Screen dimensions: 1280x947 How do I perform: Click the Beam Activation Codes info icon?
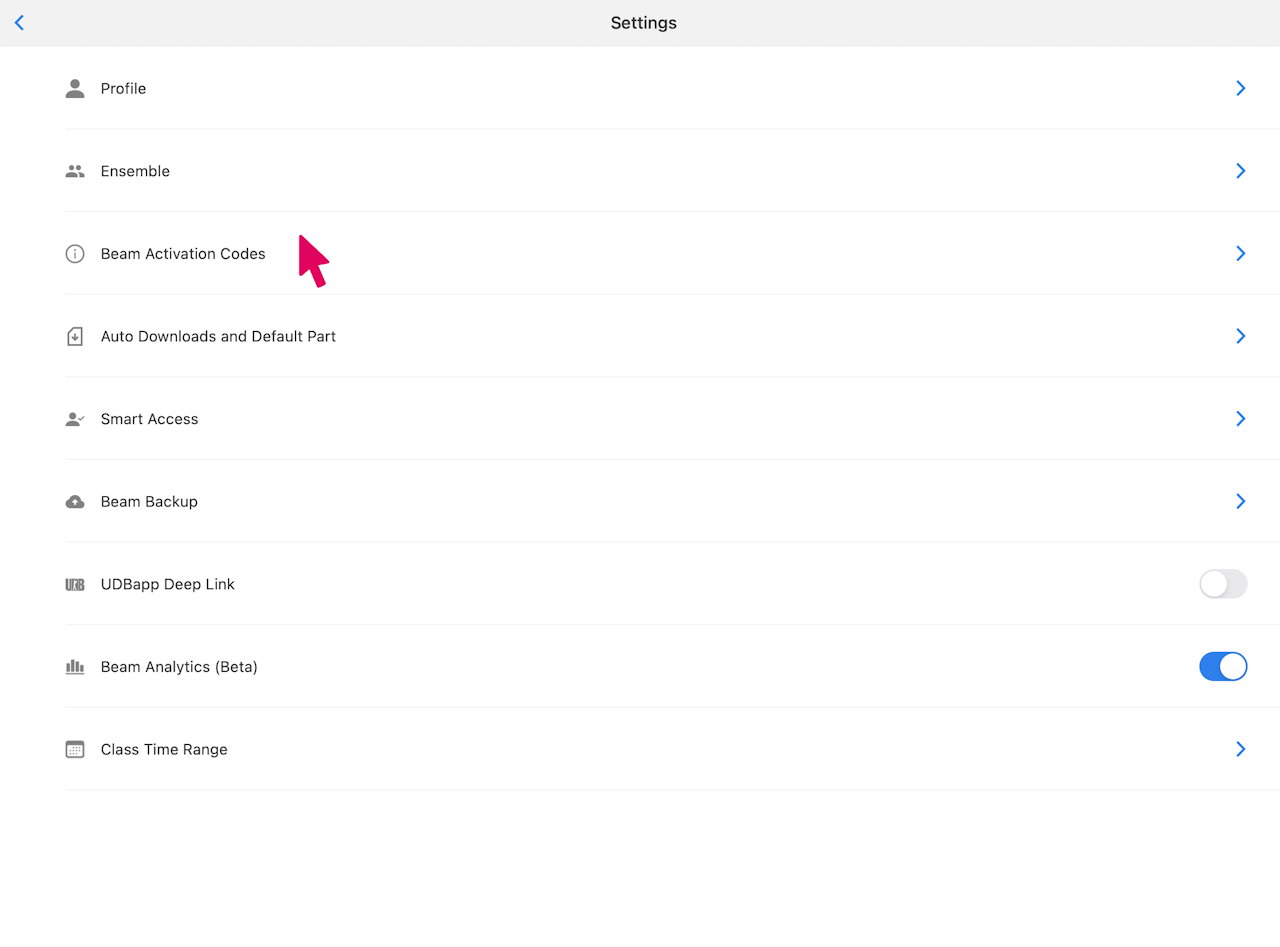tap(75, 254)
